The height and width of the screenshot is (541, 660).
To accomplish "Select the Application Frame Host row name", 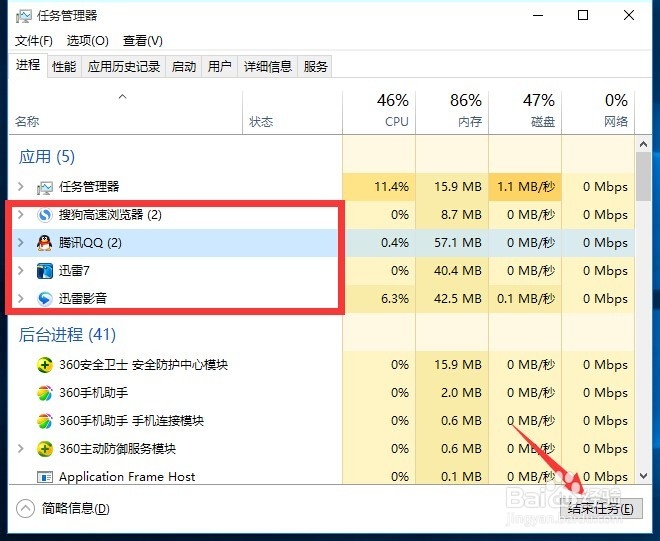I will (127, 477).
